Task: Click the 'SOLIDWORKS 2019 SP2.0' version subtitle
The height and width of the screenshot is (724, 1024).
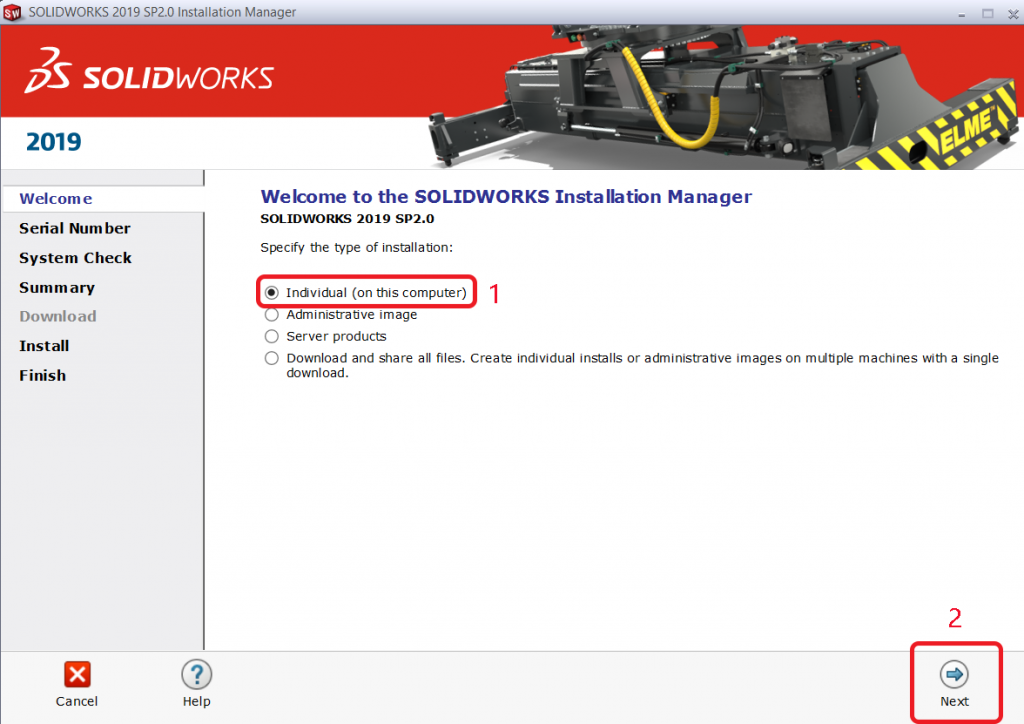Action: click(347, 219)
